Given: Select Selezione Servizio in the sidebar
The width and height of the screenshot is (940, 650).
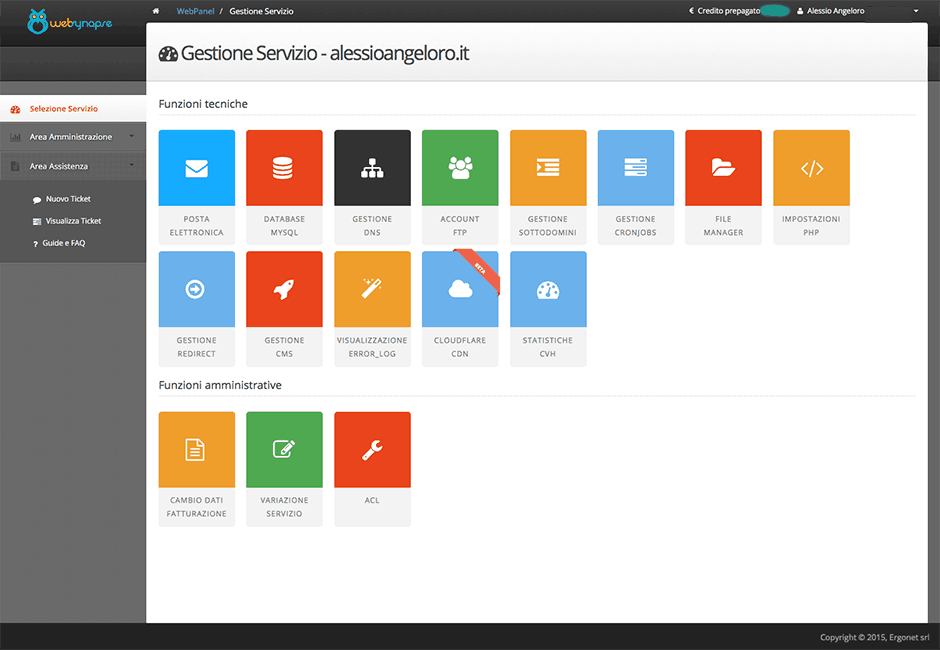Looking at the screenshot, I should (63, 109).
